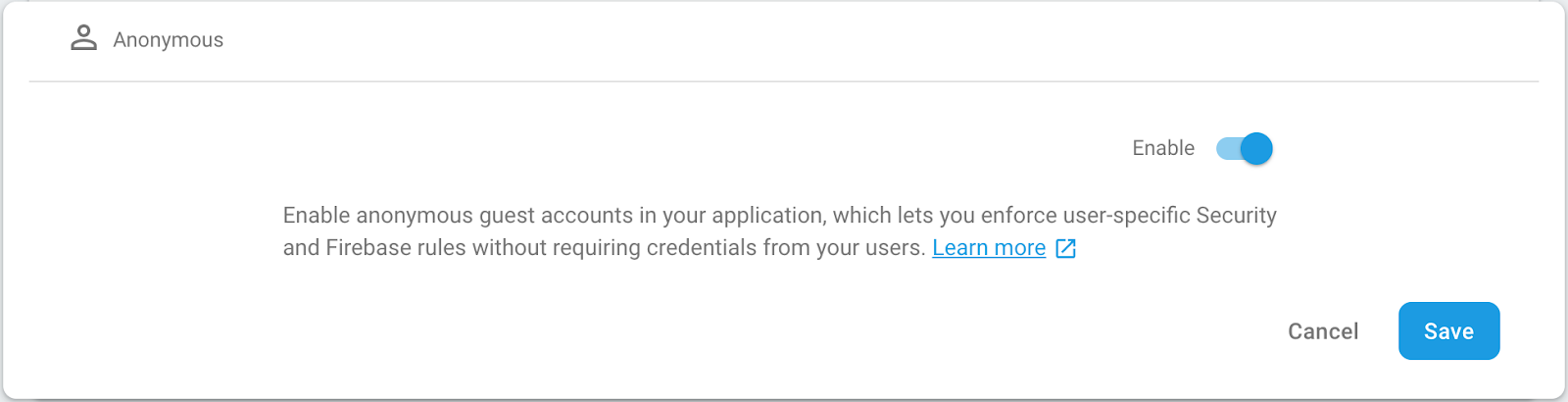Open the Learn more link
The width and height of the screenshot is (1568, 402).
pyautogui.click(x=989, y=248)
